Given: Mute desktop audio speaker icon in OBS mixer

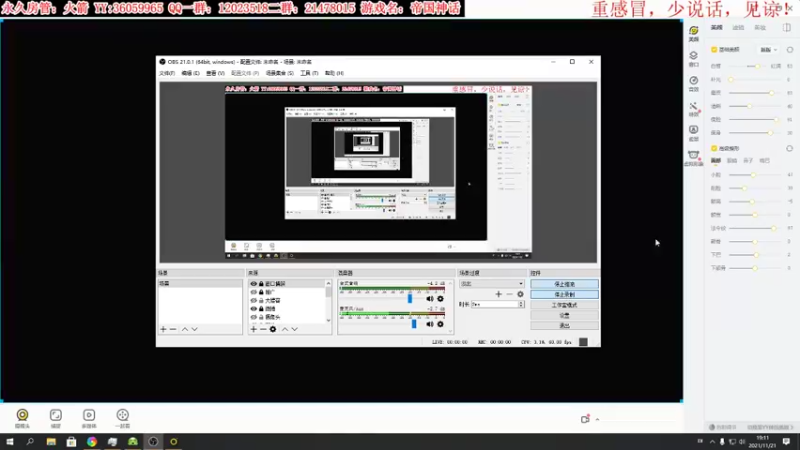Looking at the screenshot, I should pos(430,299).
